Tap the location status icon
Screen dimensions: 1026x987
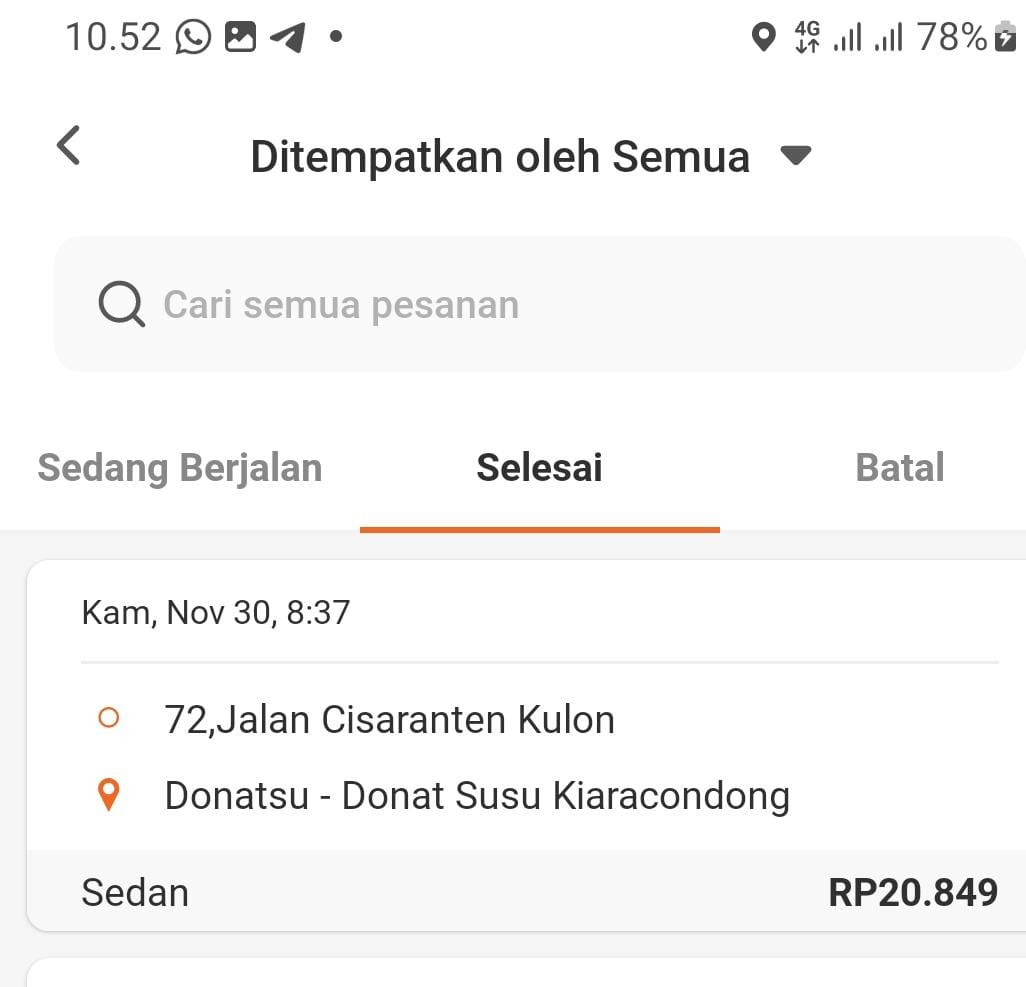click(763, 38)
